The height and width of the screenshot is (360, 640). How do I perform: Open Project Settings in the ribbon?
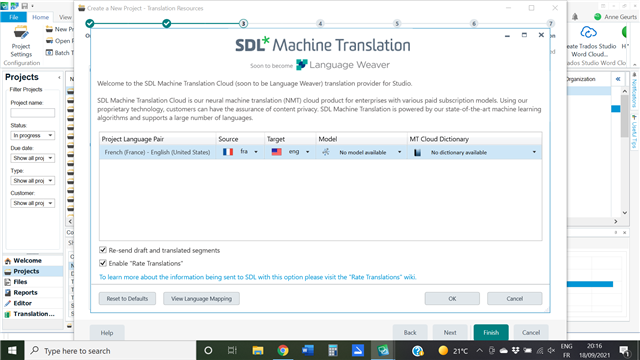click(x=21, y=42)
